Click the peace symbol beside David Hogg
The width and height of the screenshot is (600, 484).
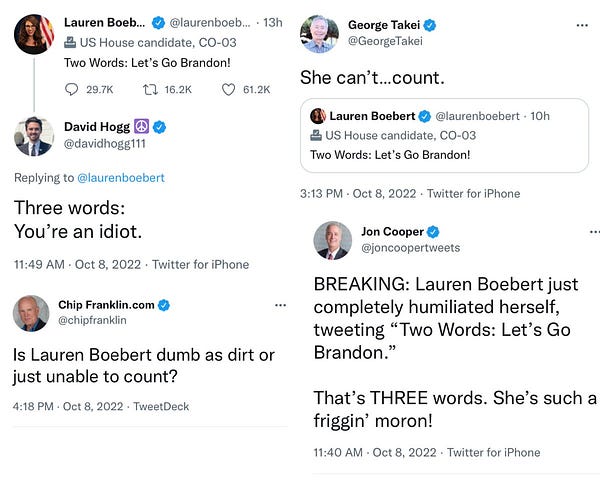click(141, 127)
